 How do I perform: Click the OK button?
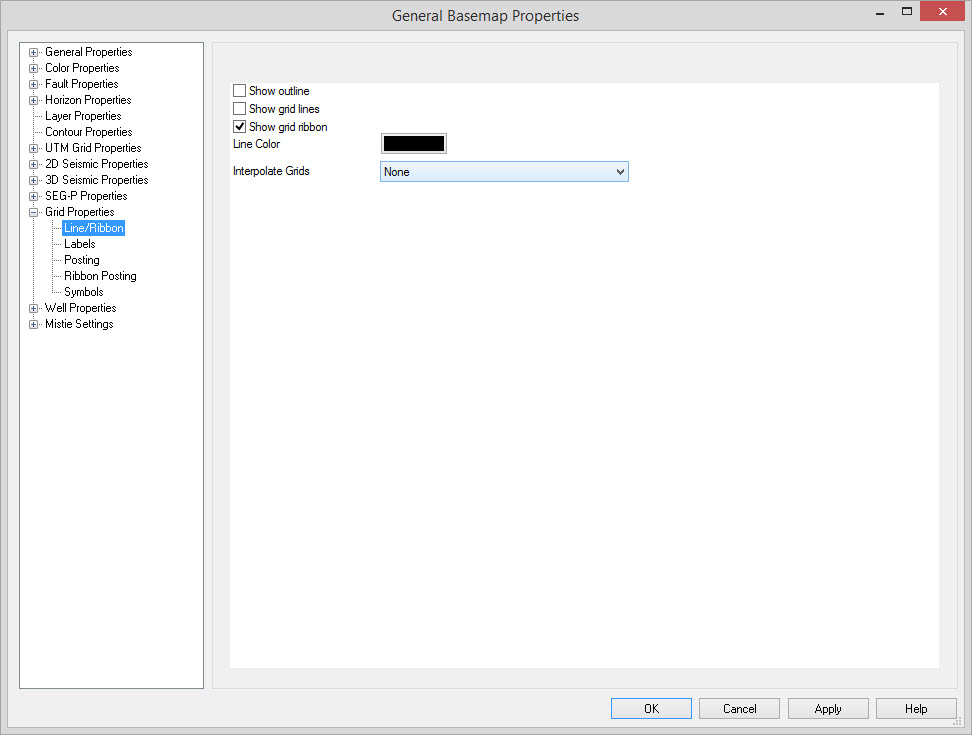click(651, 709)
